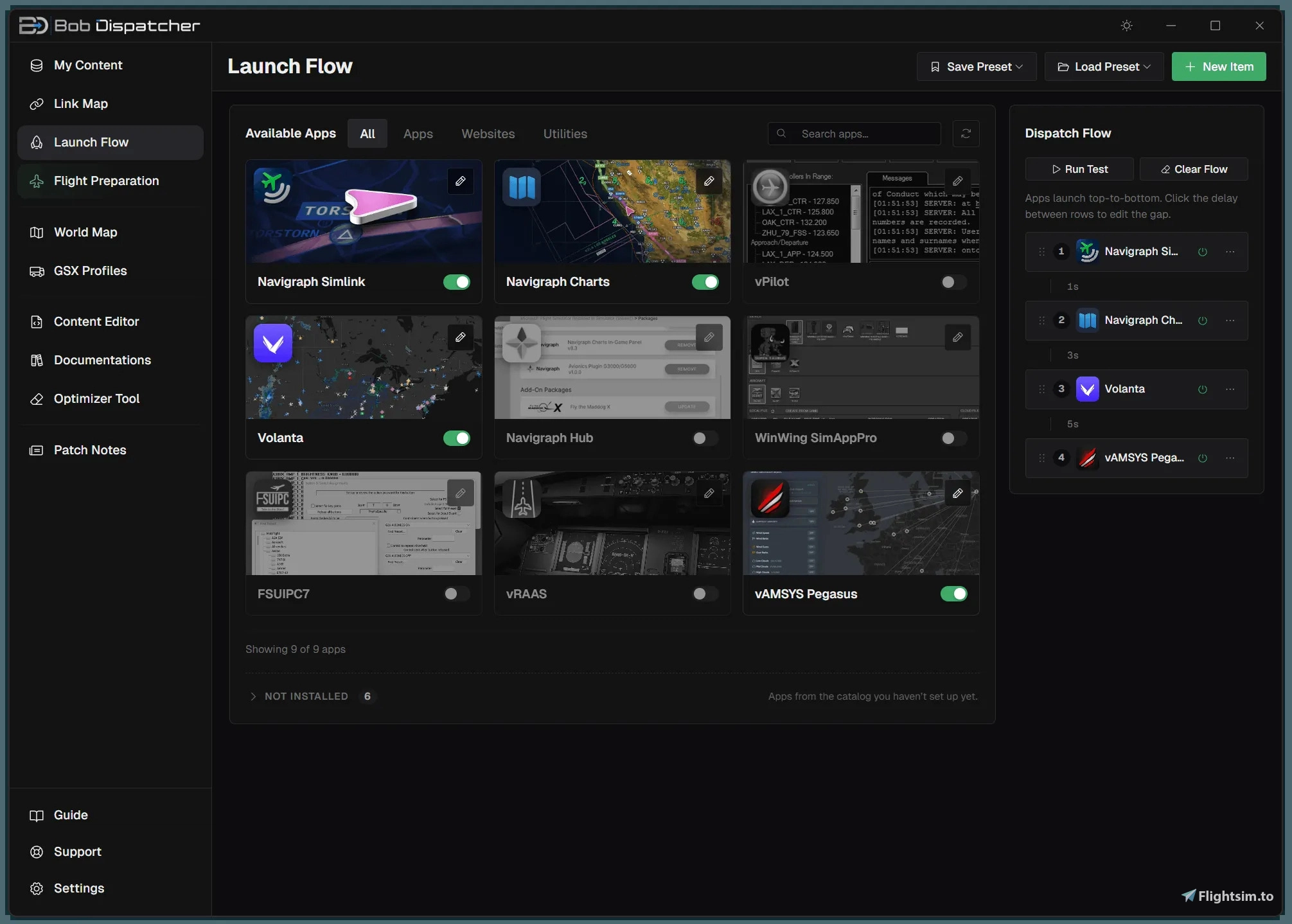Disable the vAMSYS Pegasus toggle
Viewport: 1292px width, 924px height.
(954, 594)
